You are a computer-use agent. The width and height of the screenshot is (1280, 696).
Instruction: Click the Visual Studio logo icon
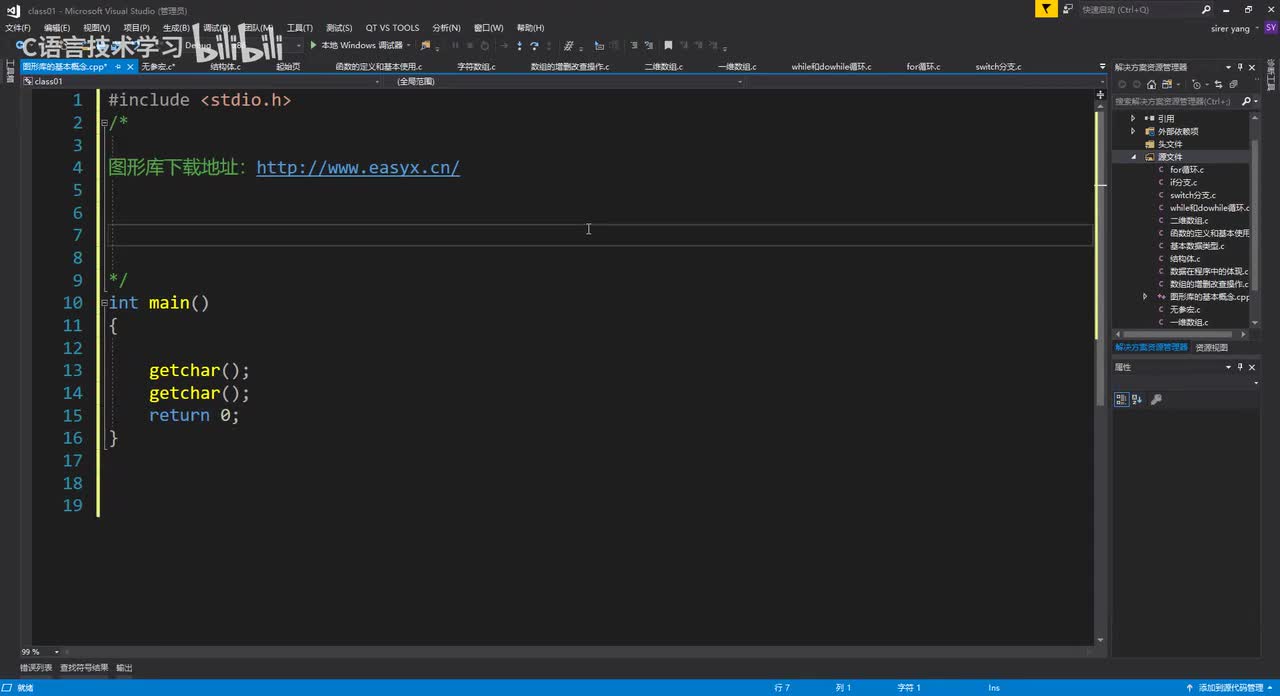[13, 10]
